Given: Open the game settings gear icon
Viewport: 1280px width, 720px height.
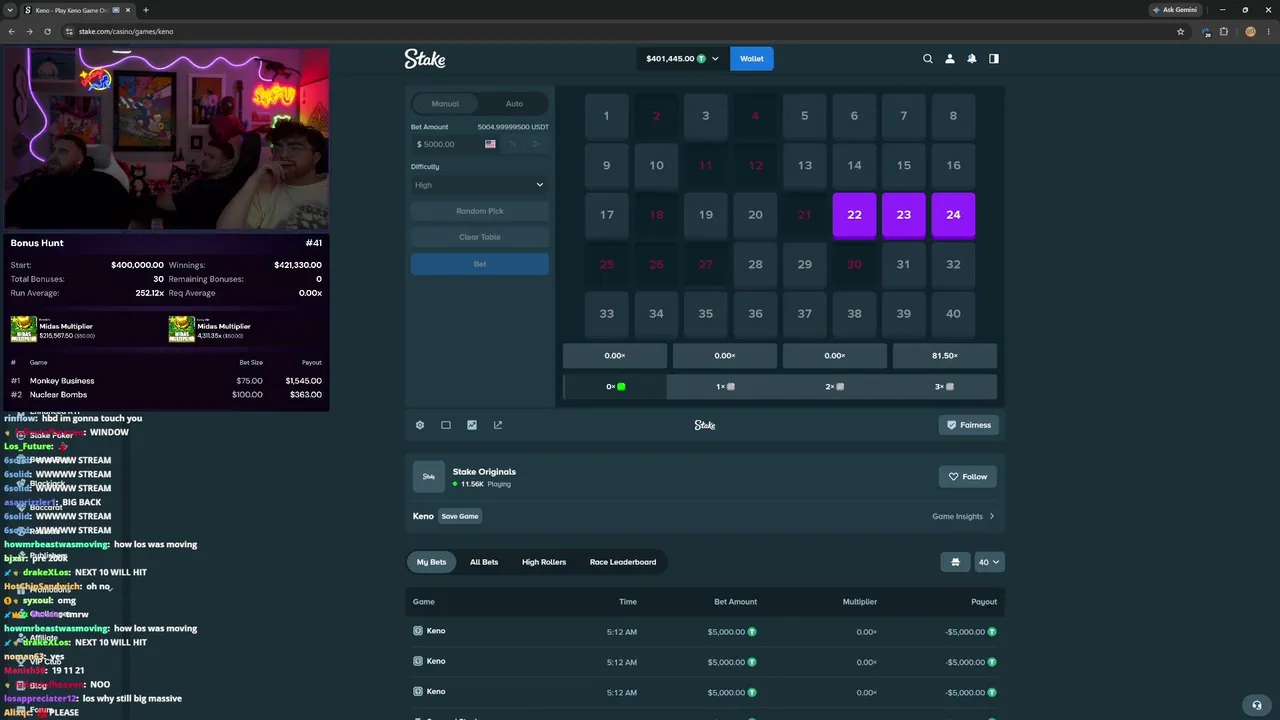Looking at the screenshot, I should pyautogui.click(x=420, y=425).
